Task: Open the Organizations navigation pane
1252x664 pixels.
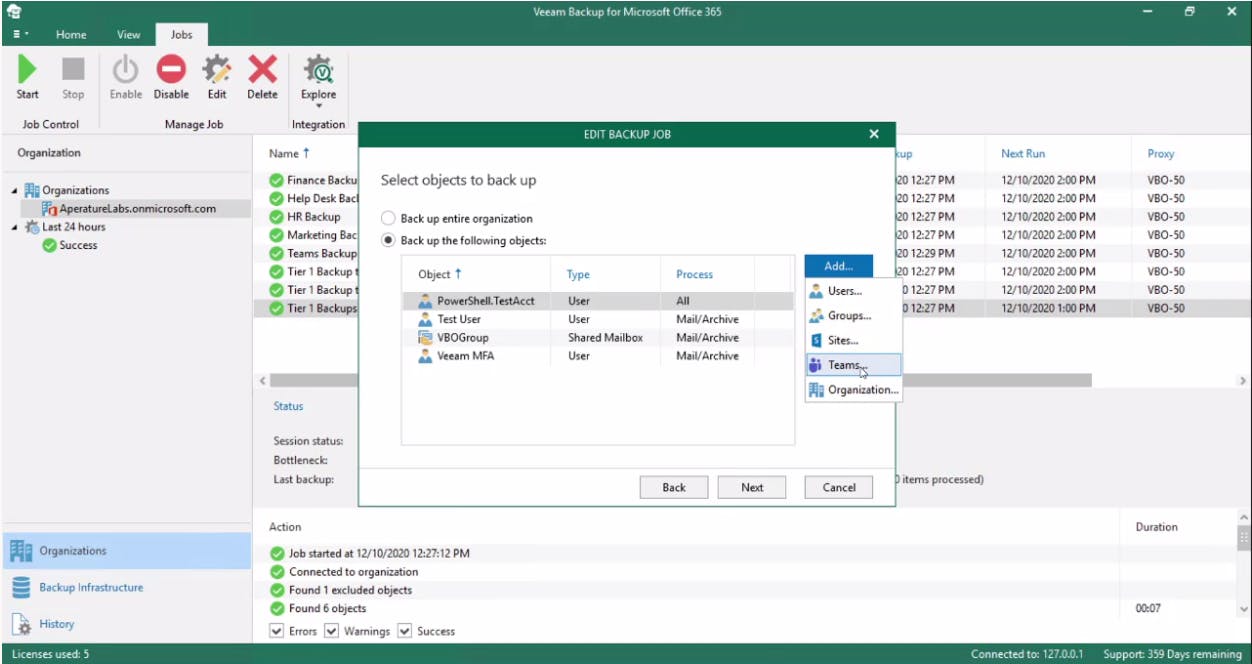Action: 126,551
